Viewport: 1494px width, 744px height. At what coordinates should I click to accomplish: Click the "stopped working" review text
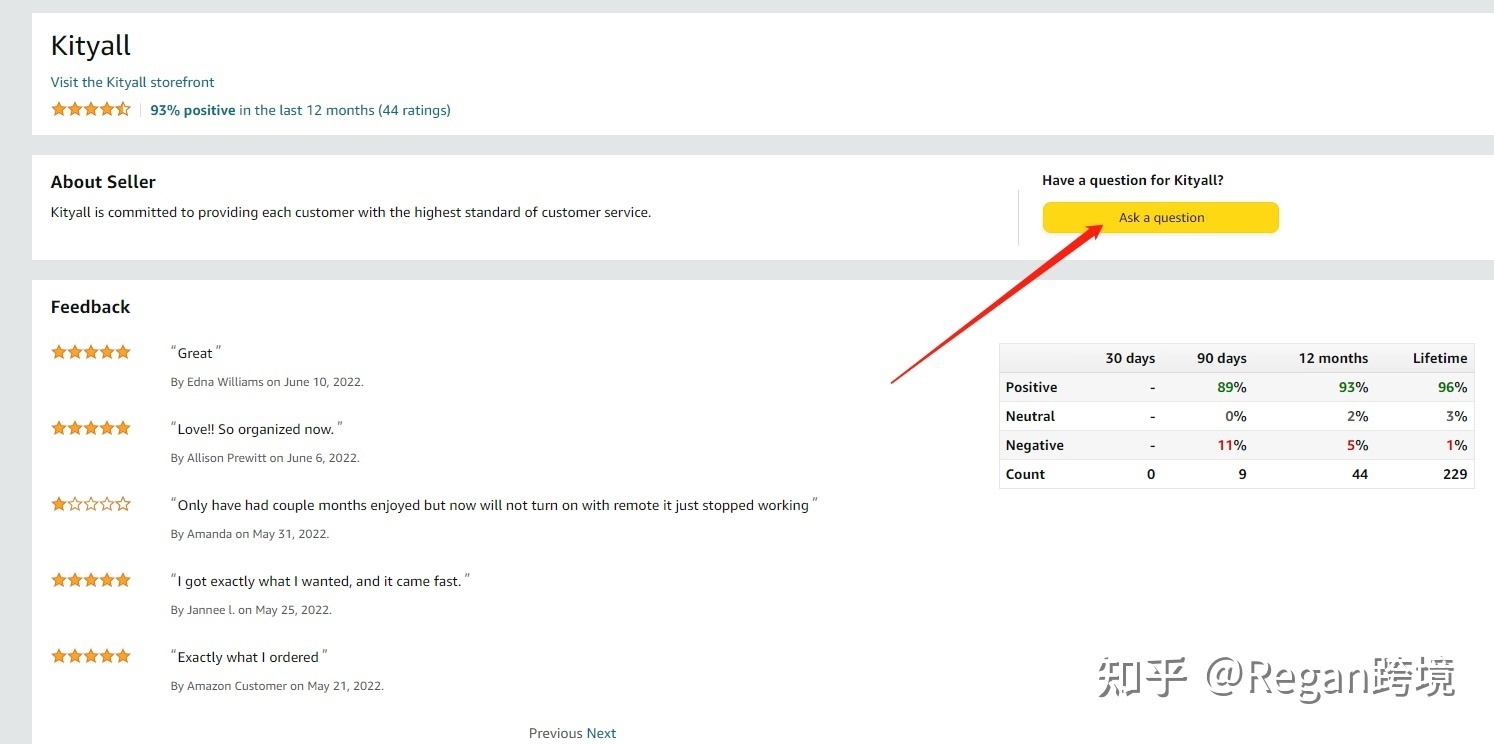point(494,505)
